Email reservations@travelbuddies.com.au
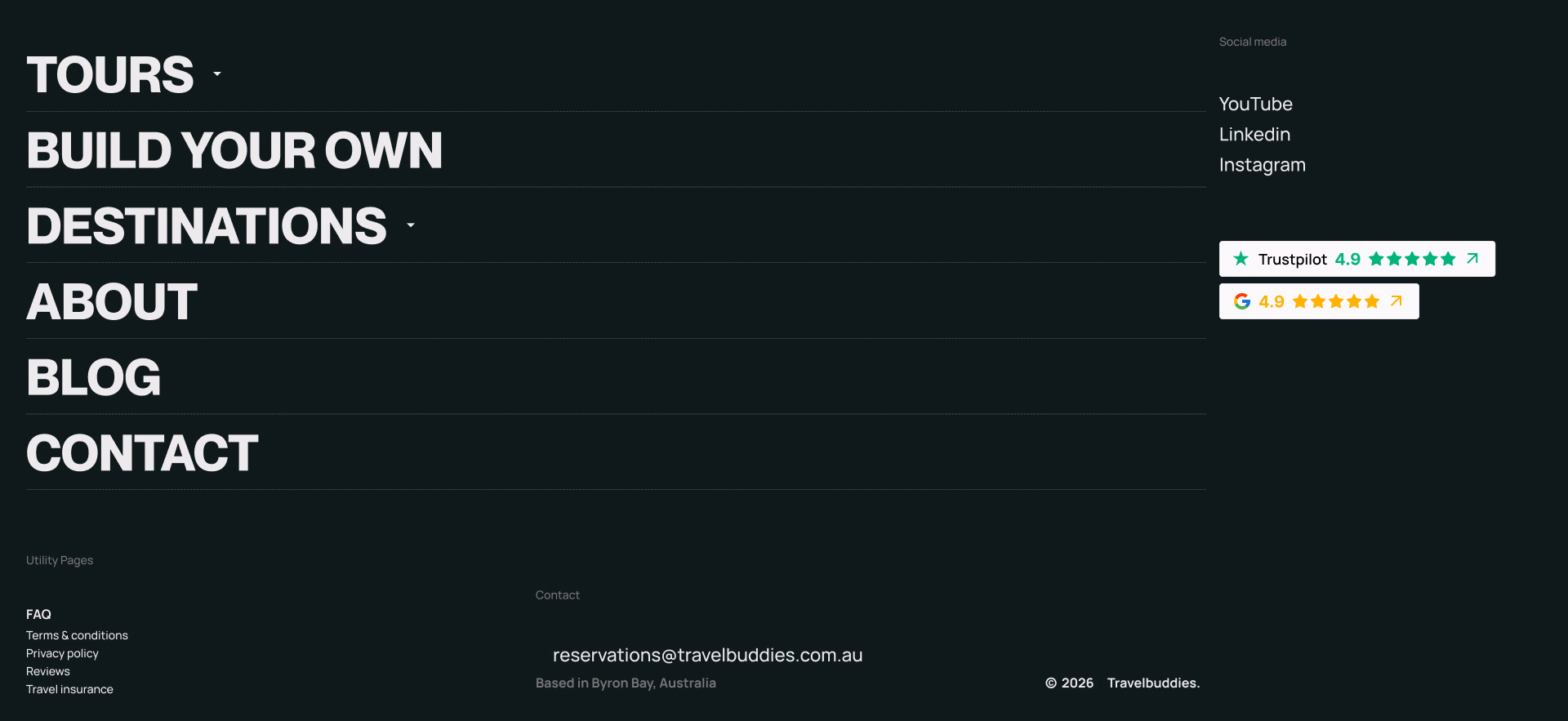 point(707,655)
